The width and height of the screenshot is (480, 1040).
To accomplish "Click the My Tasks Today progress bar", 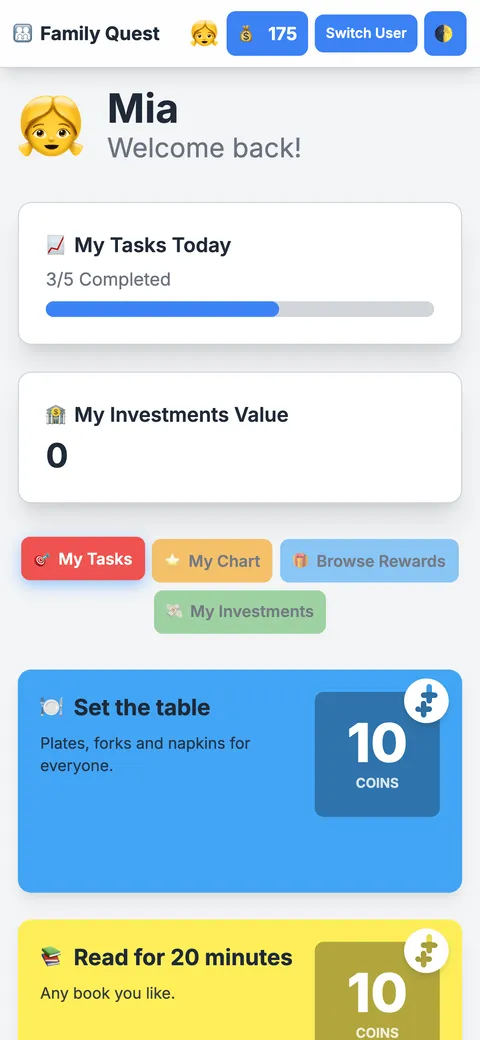I will [x=240, y=309].
